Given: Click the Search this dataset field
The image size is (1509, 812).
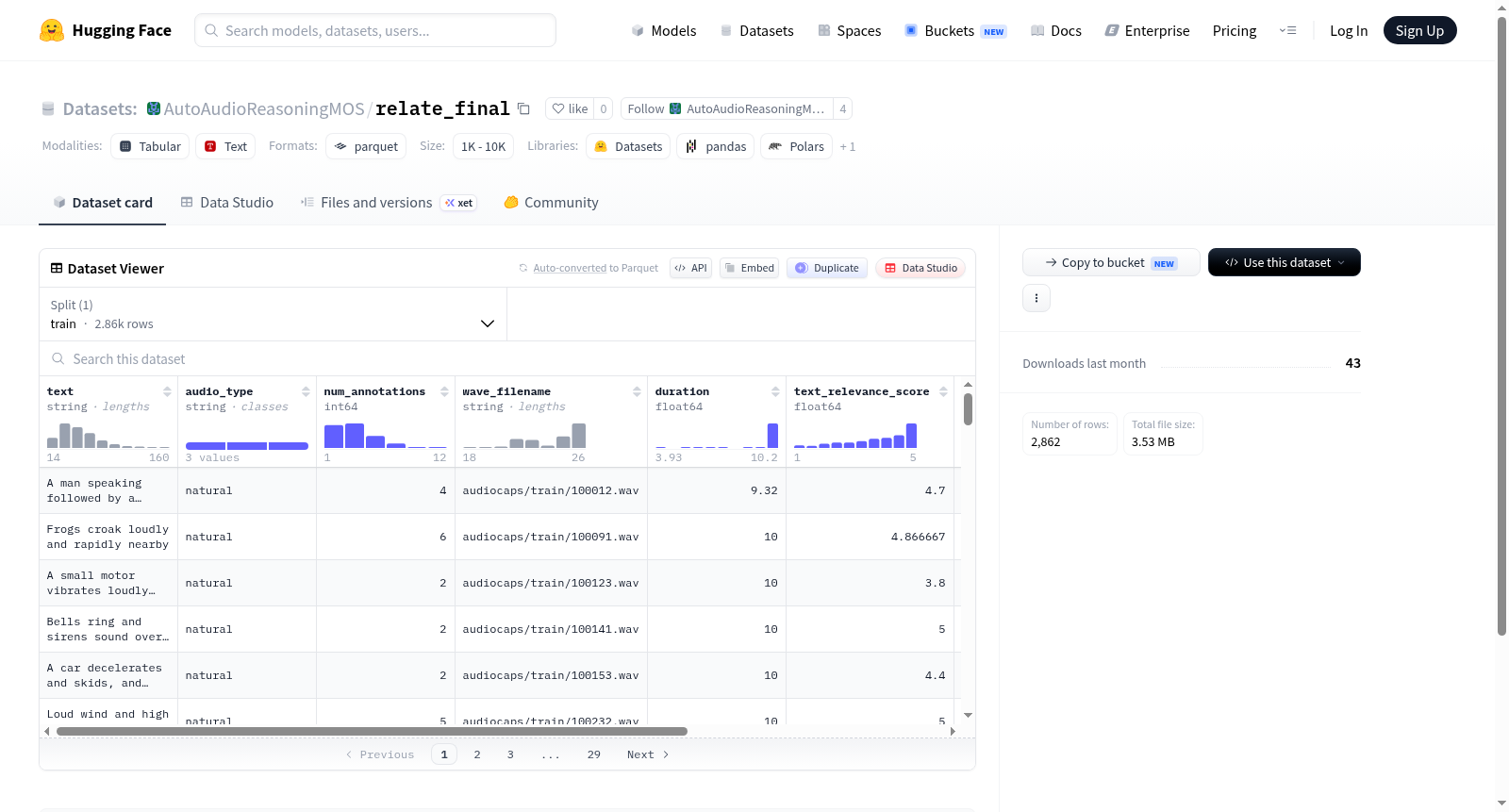Looking at the screenshot, I should pyautogui.click(x=507, y=359).
